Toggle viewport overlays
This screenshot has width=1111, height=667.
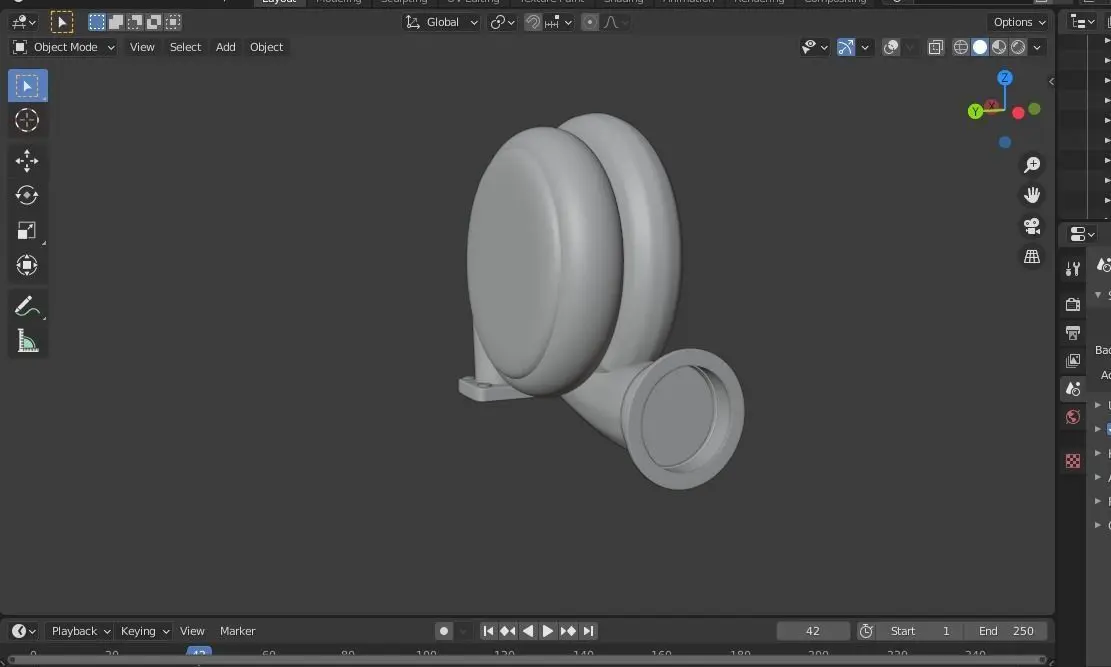(891, 47)
